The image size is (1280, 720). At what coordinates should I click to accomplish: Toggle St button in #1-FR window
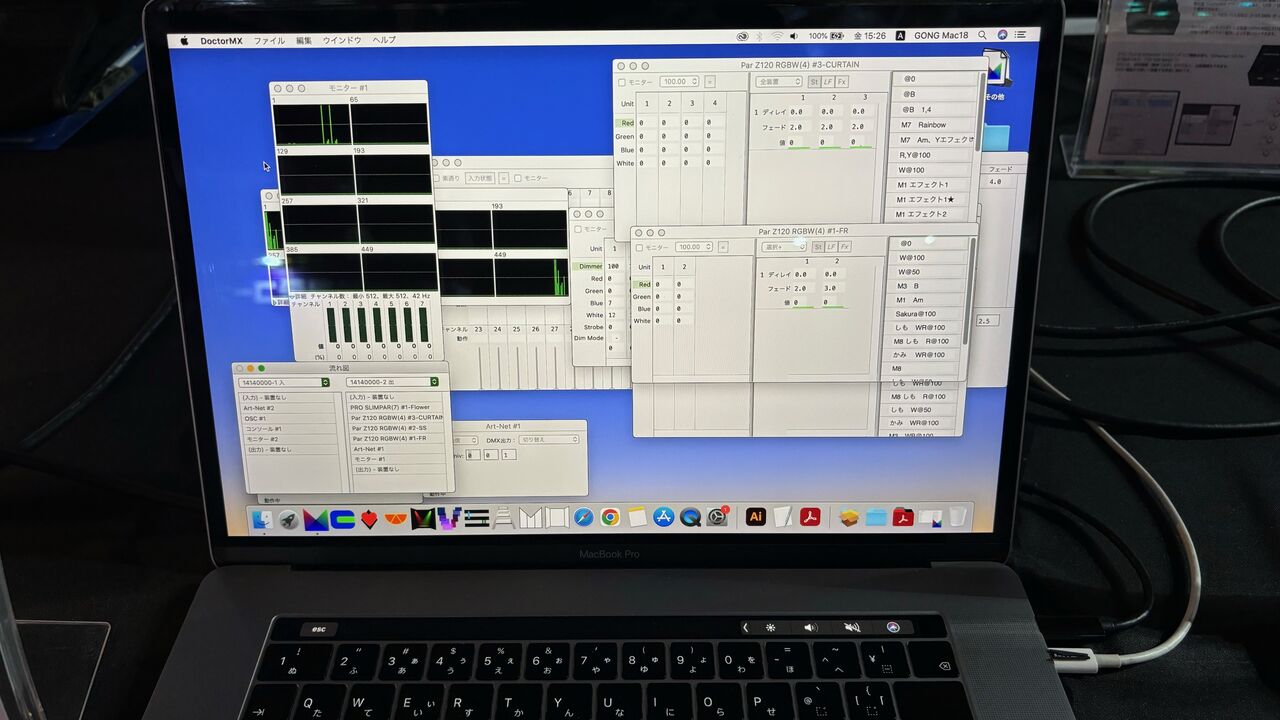818,247
